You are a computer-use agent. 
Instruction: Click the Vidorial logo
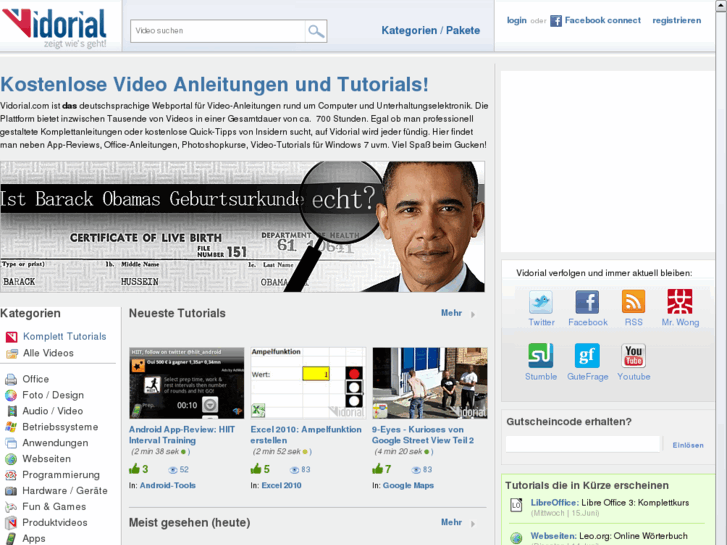[54, 28]
